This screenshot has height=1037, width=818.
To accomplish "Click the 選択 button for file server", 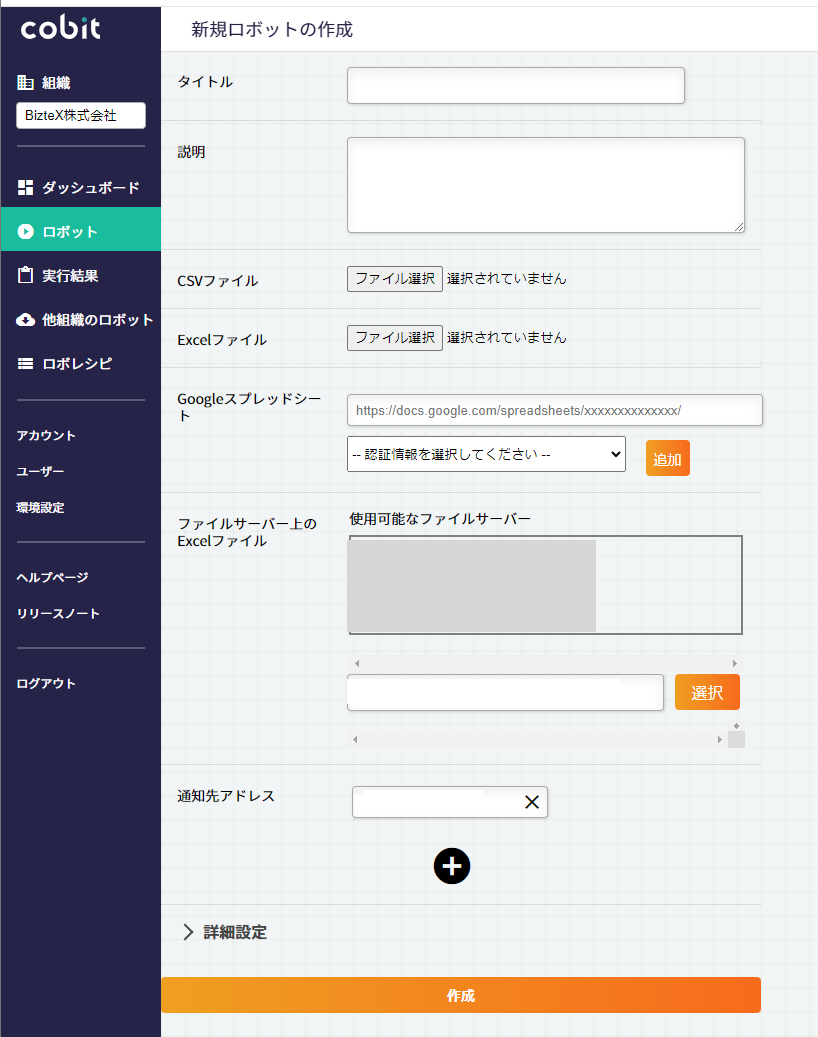I will (707, 692).
